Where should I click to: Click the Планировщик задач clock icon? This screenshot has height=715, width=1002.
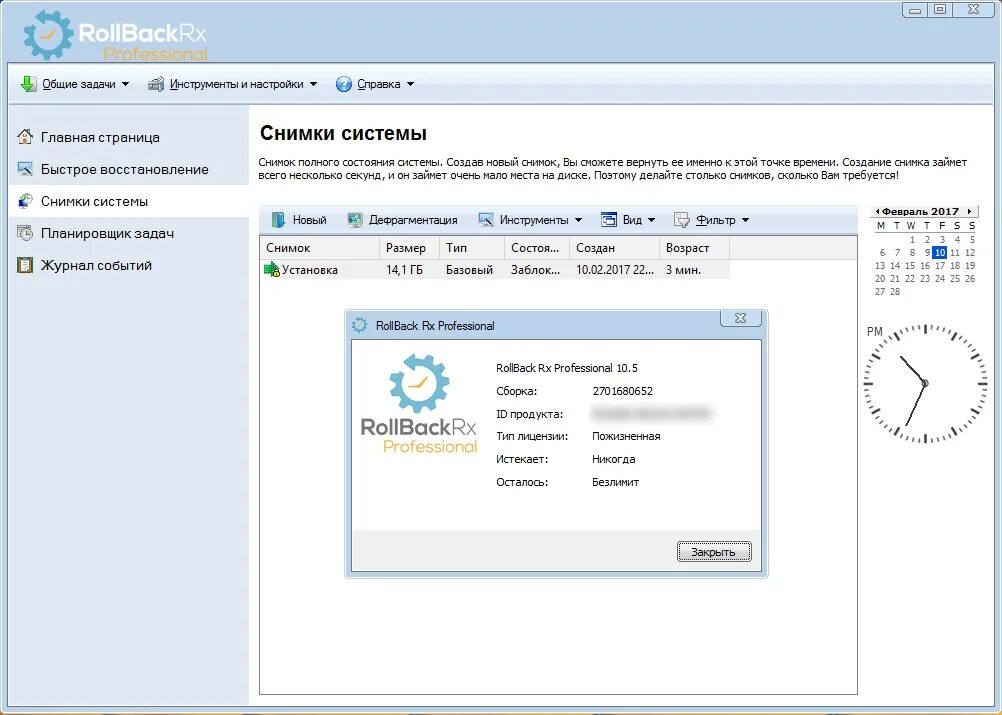25,233
